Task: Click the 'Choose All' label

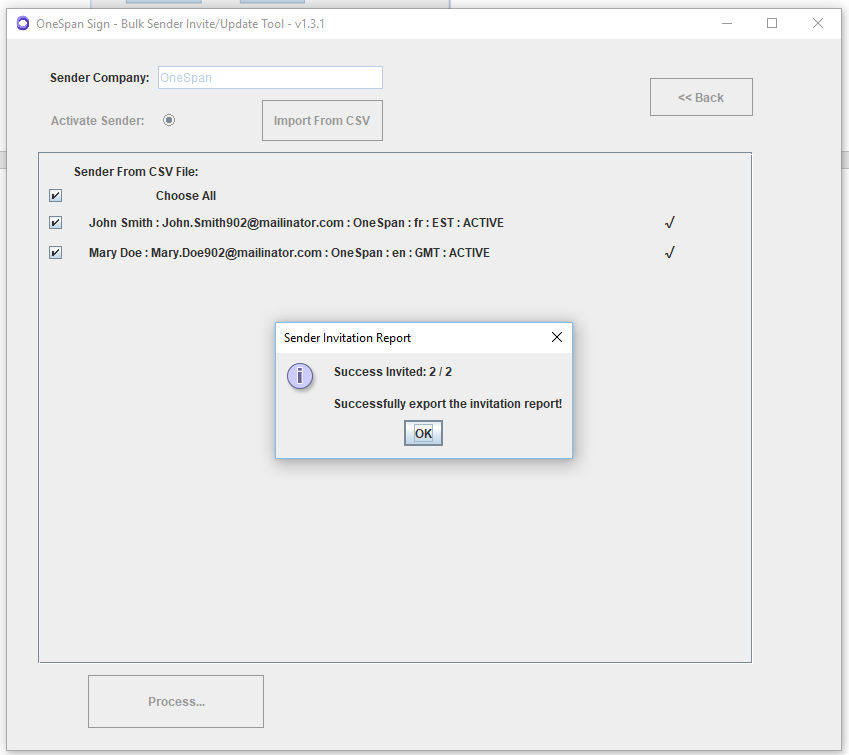Action: [x=186, y=196]
